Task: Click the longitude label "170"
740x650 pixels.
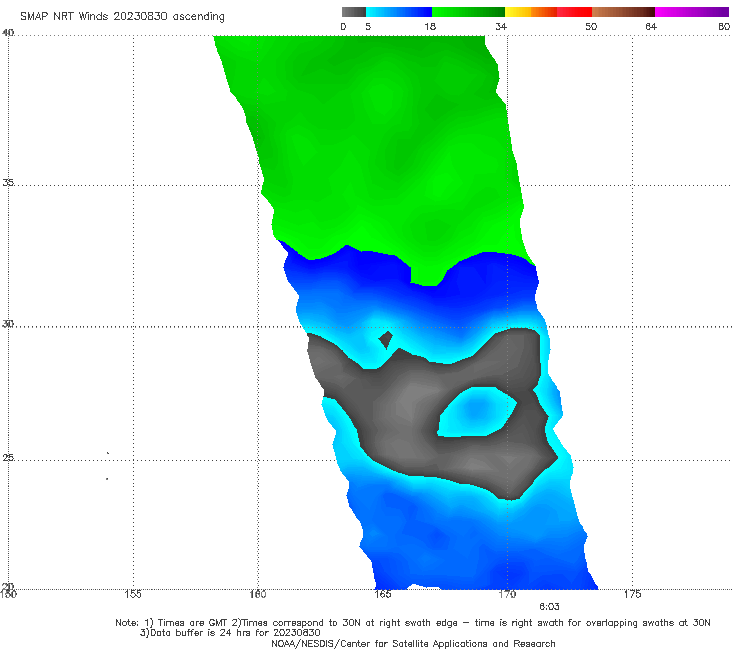Action: pyautogui.click(x=507, y=594)
